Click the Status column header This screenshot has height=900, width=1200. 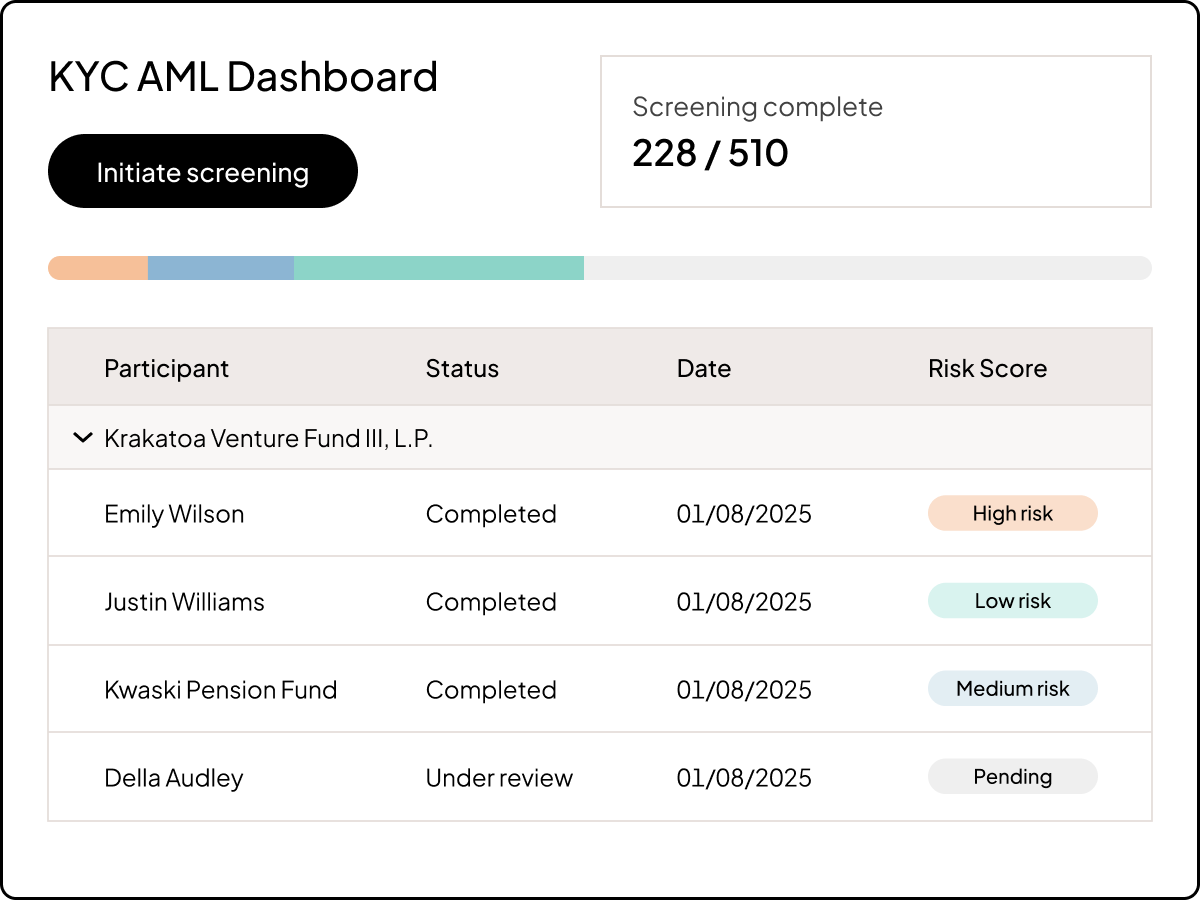(x=462, y=368)
